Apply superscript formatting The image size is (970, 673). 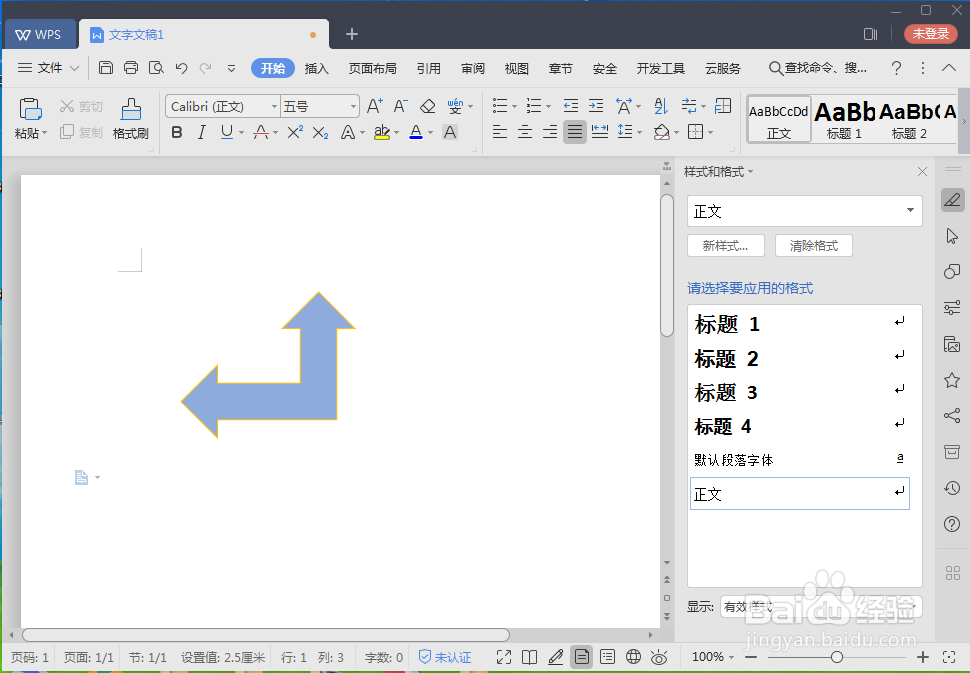coord(294,132)
